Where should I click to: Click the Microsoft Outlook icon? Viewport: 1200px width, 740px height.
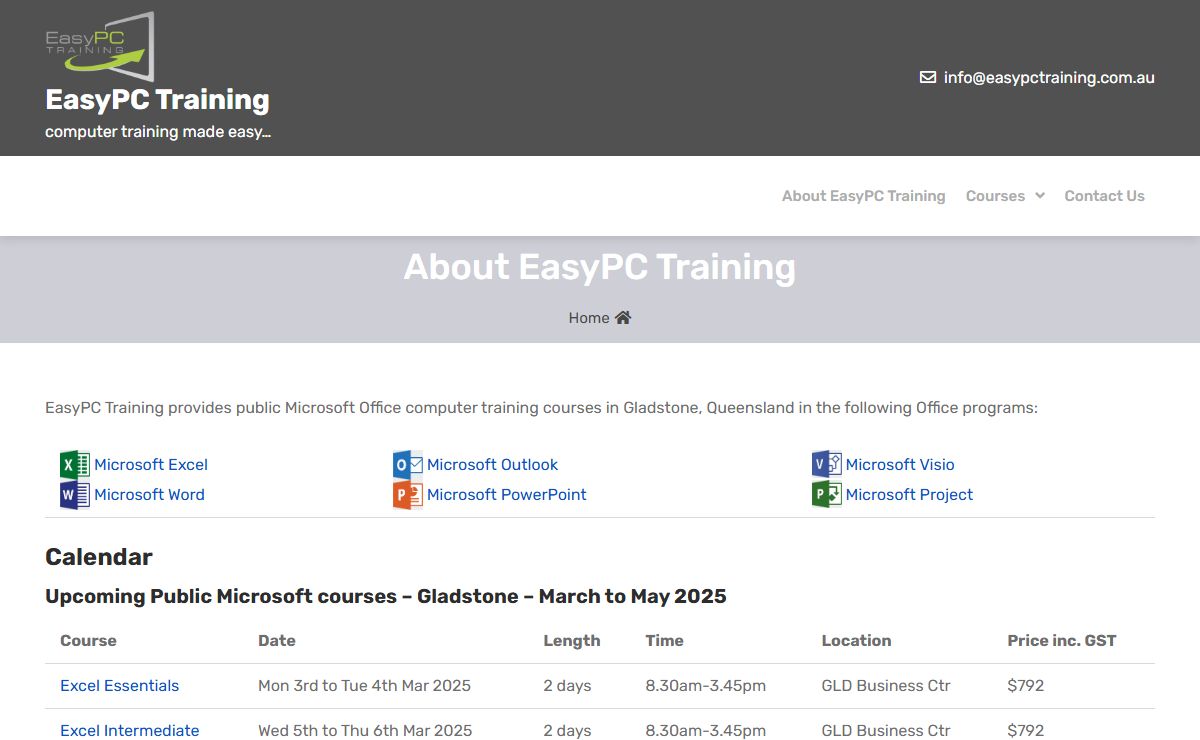point(408,464)
